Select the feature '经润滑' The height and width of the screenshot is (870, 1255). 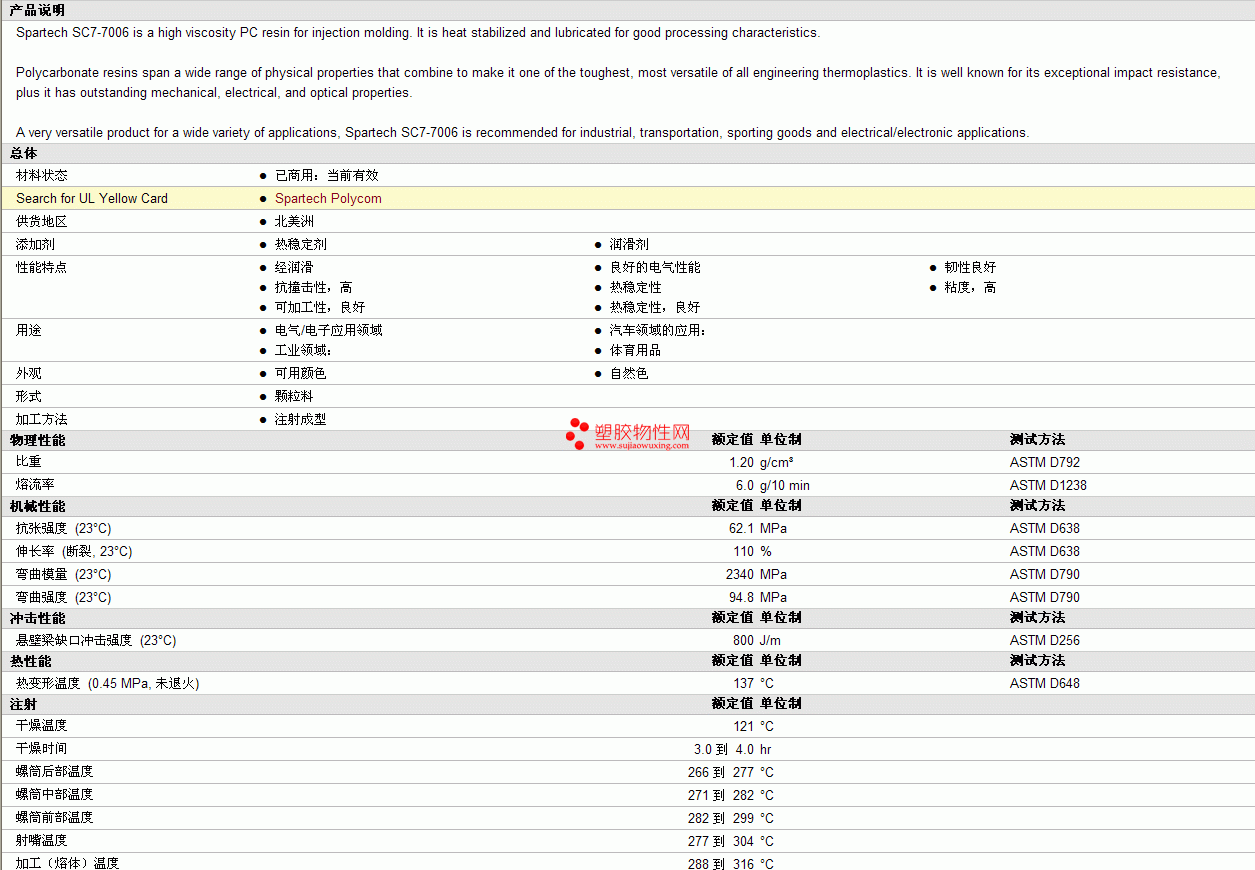pyautogui.click(x=294, y=267)
